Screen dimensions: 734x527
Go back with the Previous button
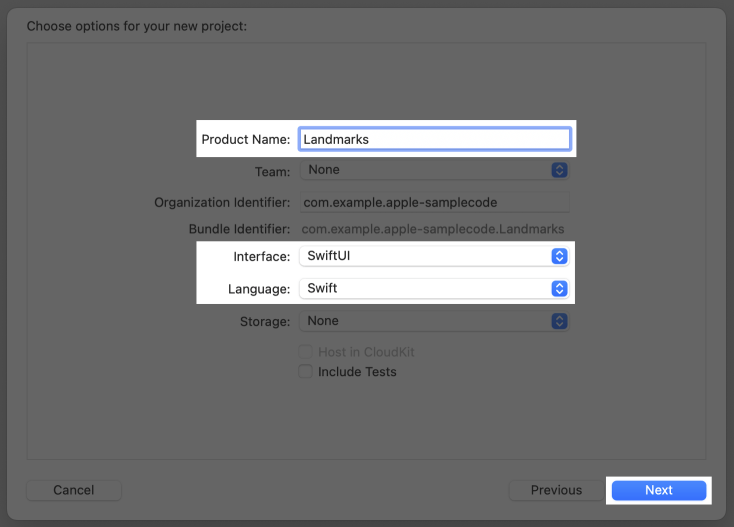pos(556,490)
